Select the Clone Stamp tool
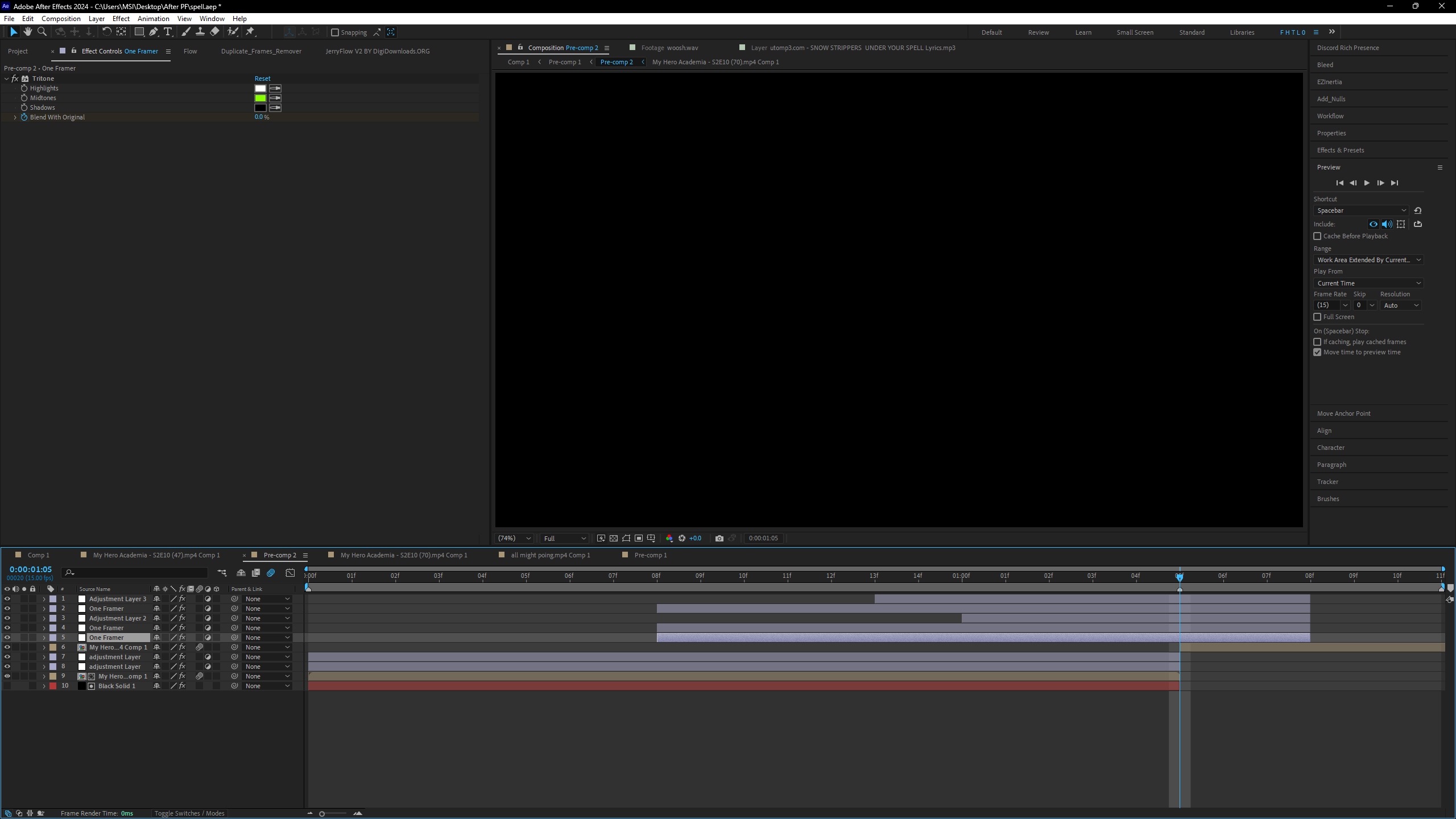This screenshot has height=819, width=1456. pyautogui.click(x=200, y=32)
